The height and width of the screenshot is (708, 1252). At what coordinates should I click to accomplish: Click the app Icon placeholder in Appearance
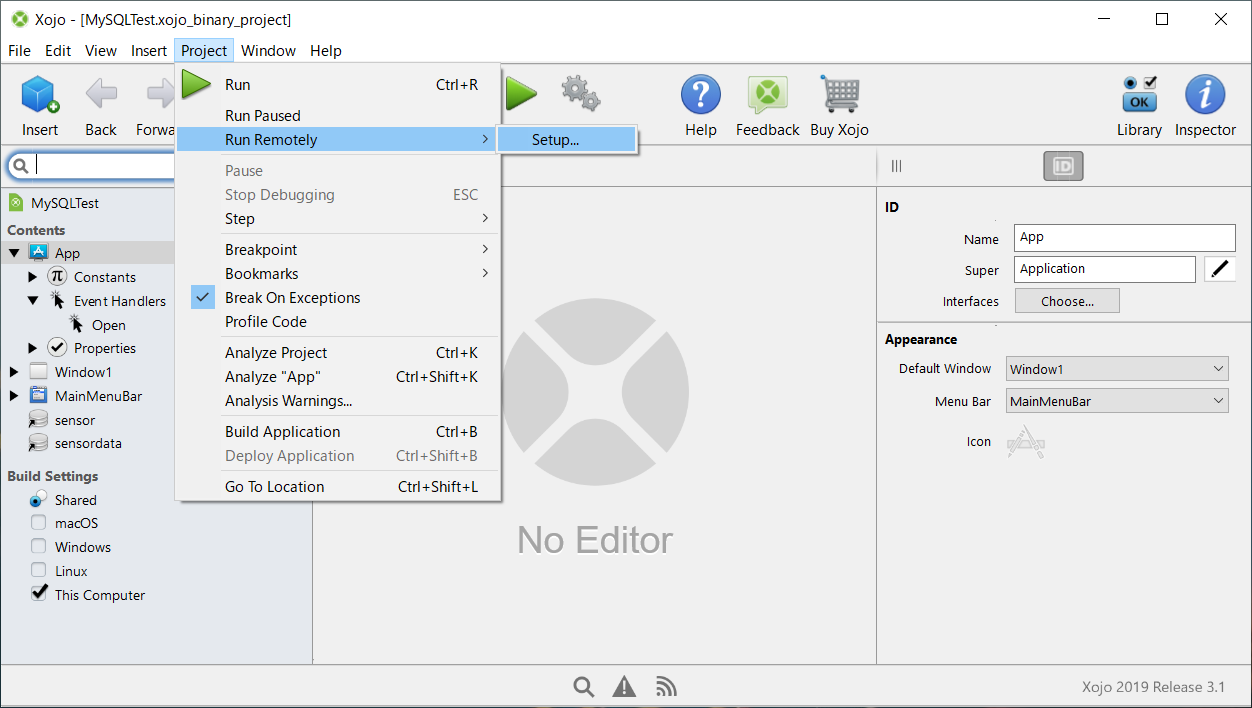1025,441
